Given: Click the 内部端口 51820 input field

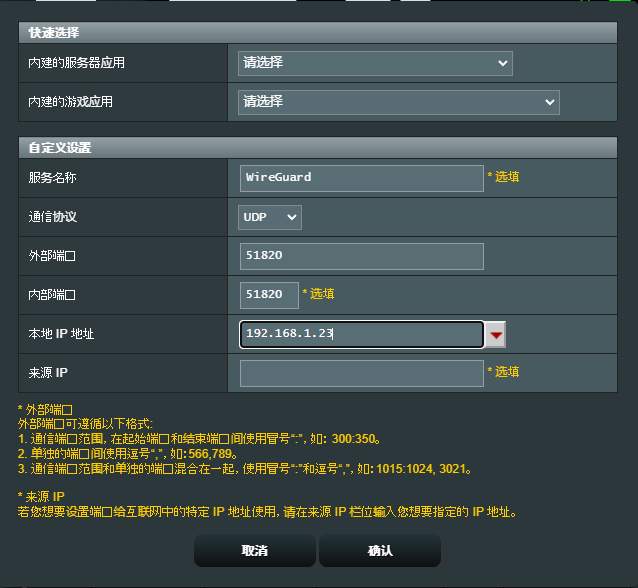Looking at the screenshot, I should (269, 295).
